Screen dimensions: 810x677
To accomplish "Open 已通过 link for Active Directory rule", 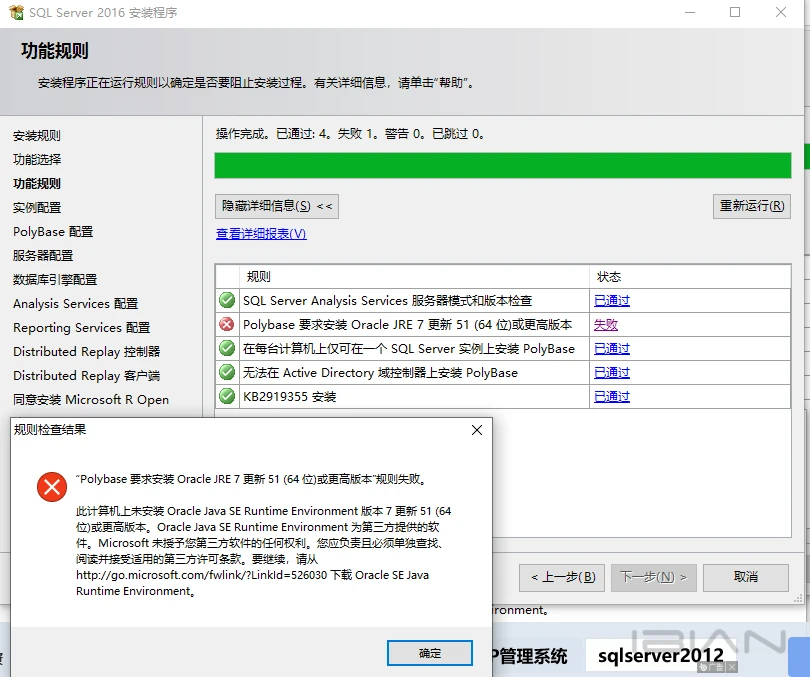I will (612, 373).
